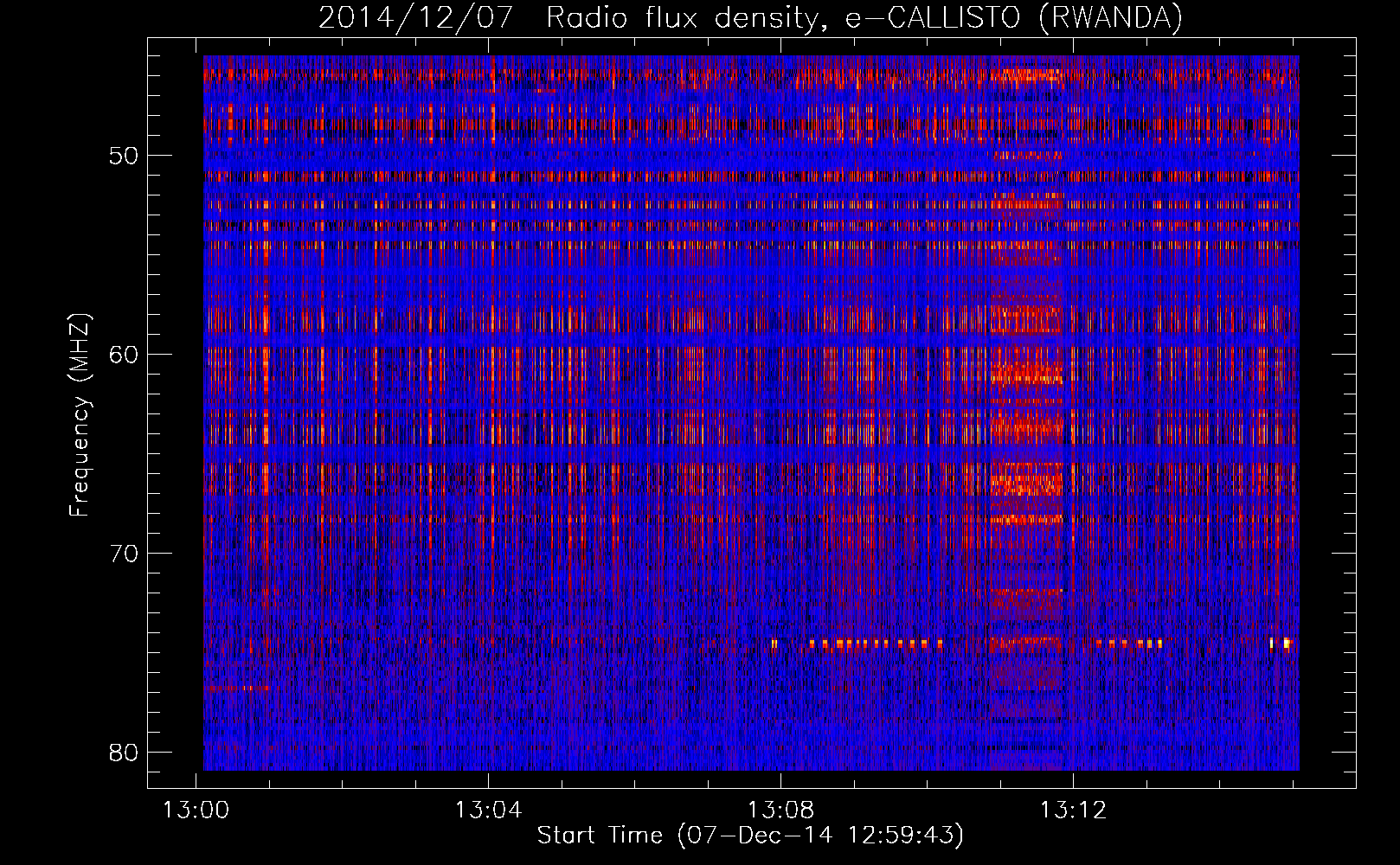
Task: Click the 'Frequency (MHZ)' axis label
Action: pos(80,415)
